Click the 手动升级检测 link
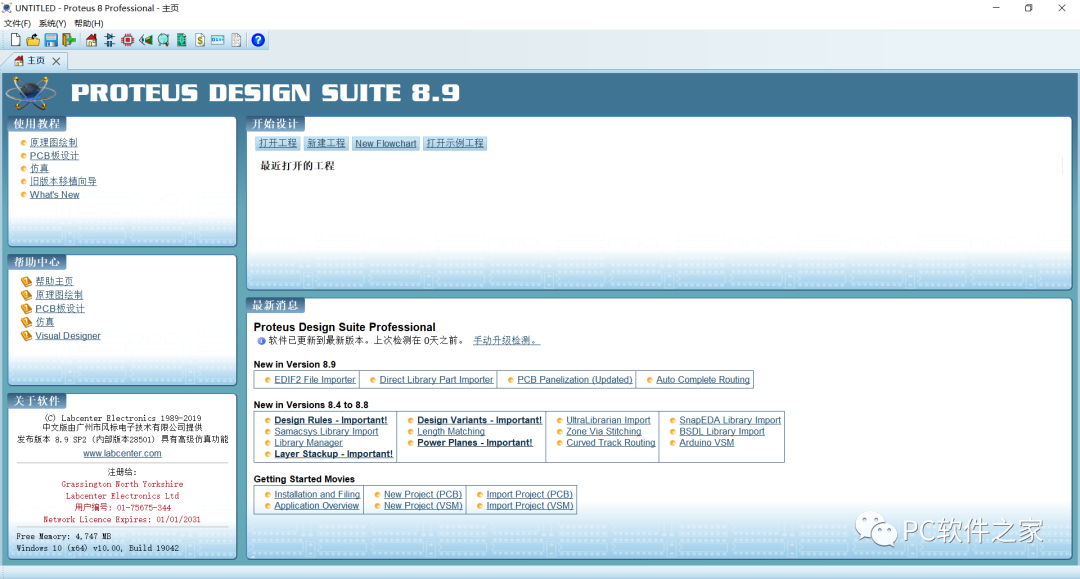This screenshot has height=579, width=1080. click(506, 341)
